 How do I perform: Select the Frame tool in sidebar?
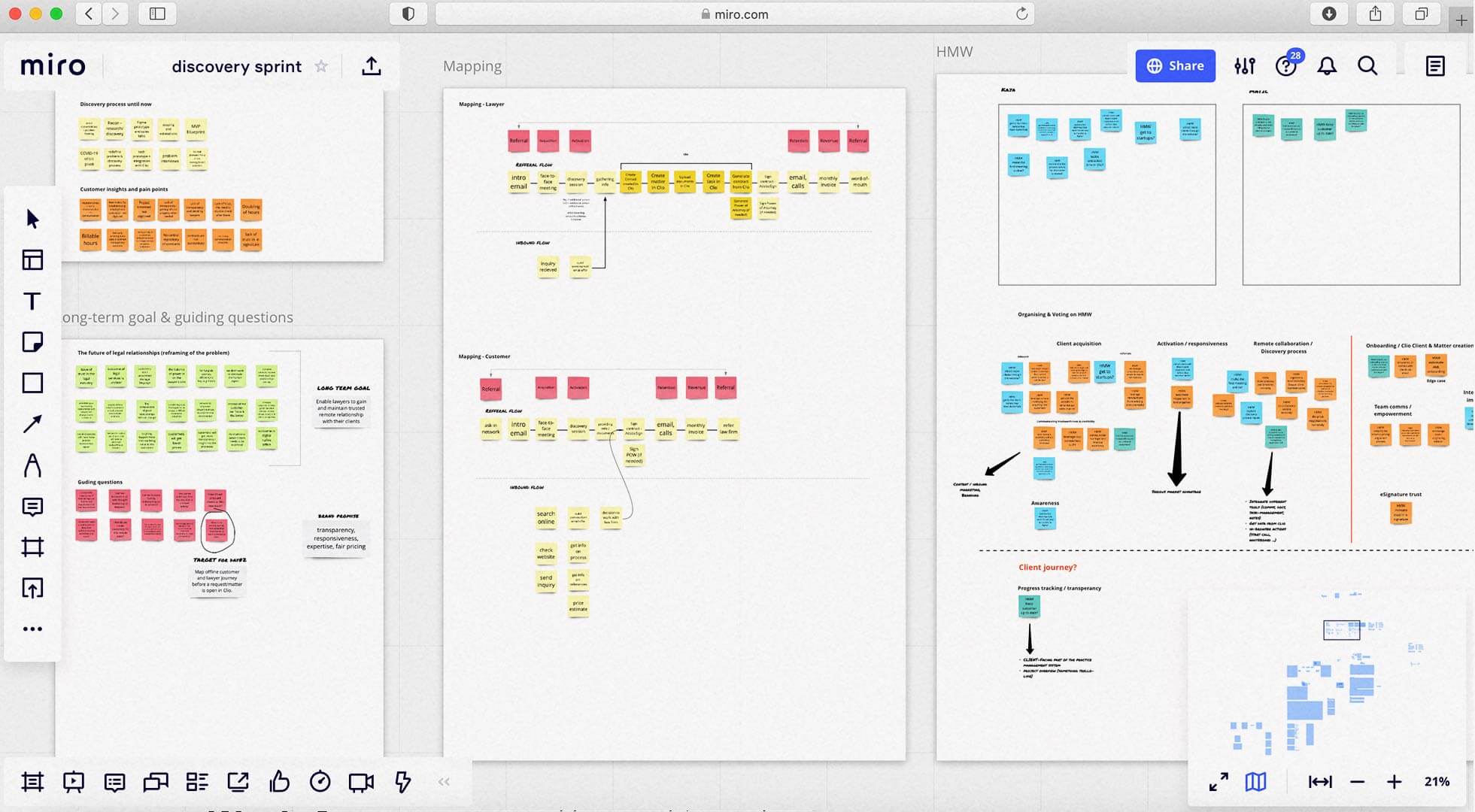(32, 547)
